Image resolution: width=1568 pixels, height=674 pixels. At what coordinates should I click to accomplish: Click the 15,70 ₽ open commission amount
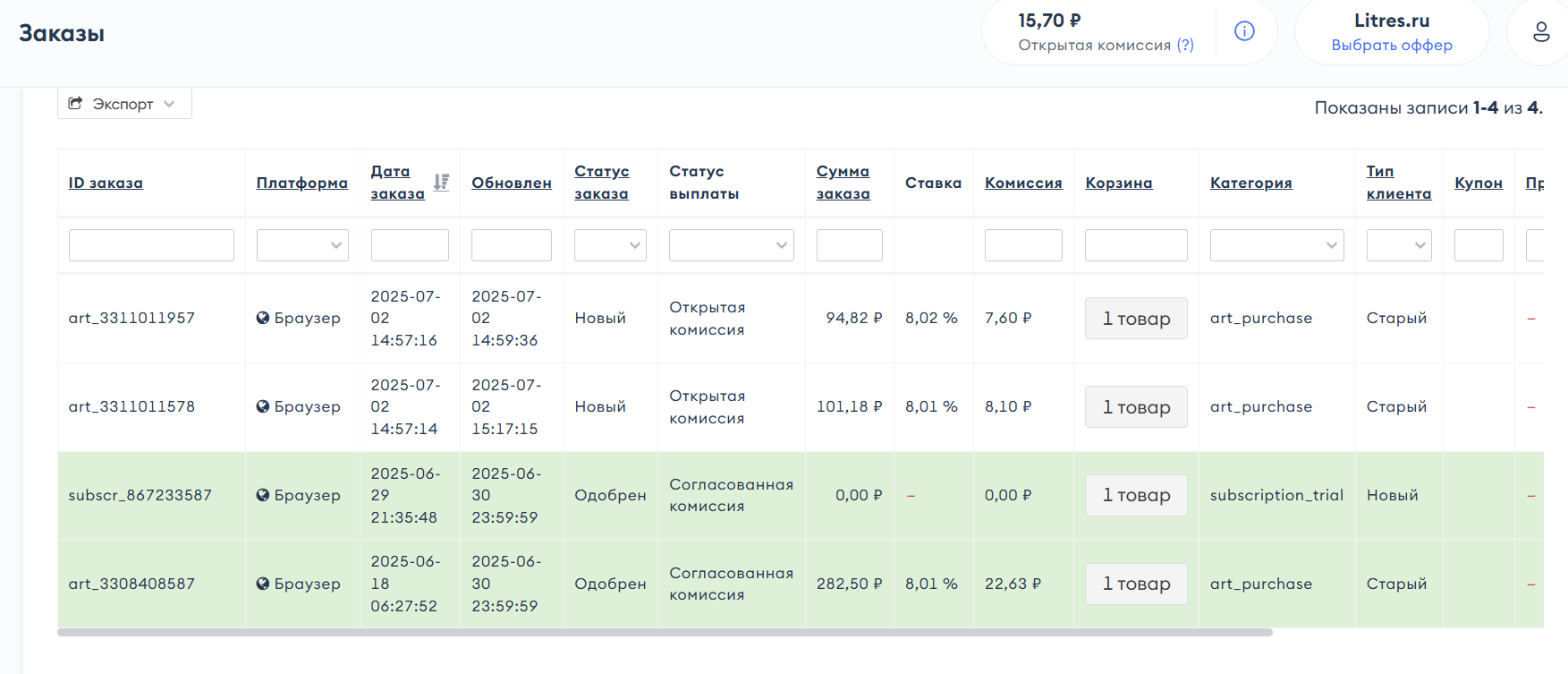tap(1049, 21)
